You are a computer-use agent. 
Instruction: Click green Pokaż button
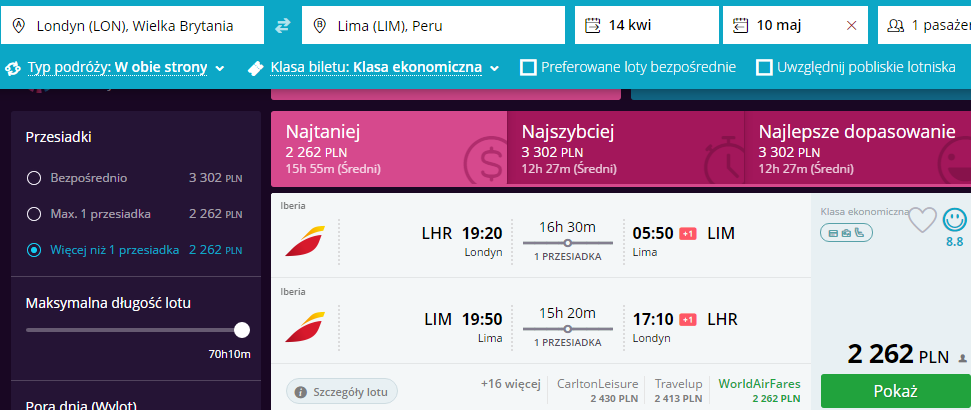(895, 391)
